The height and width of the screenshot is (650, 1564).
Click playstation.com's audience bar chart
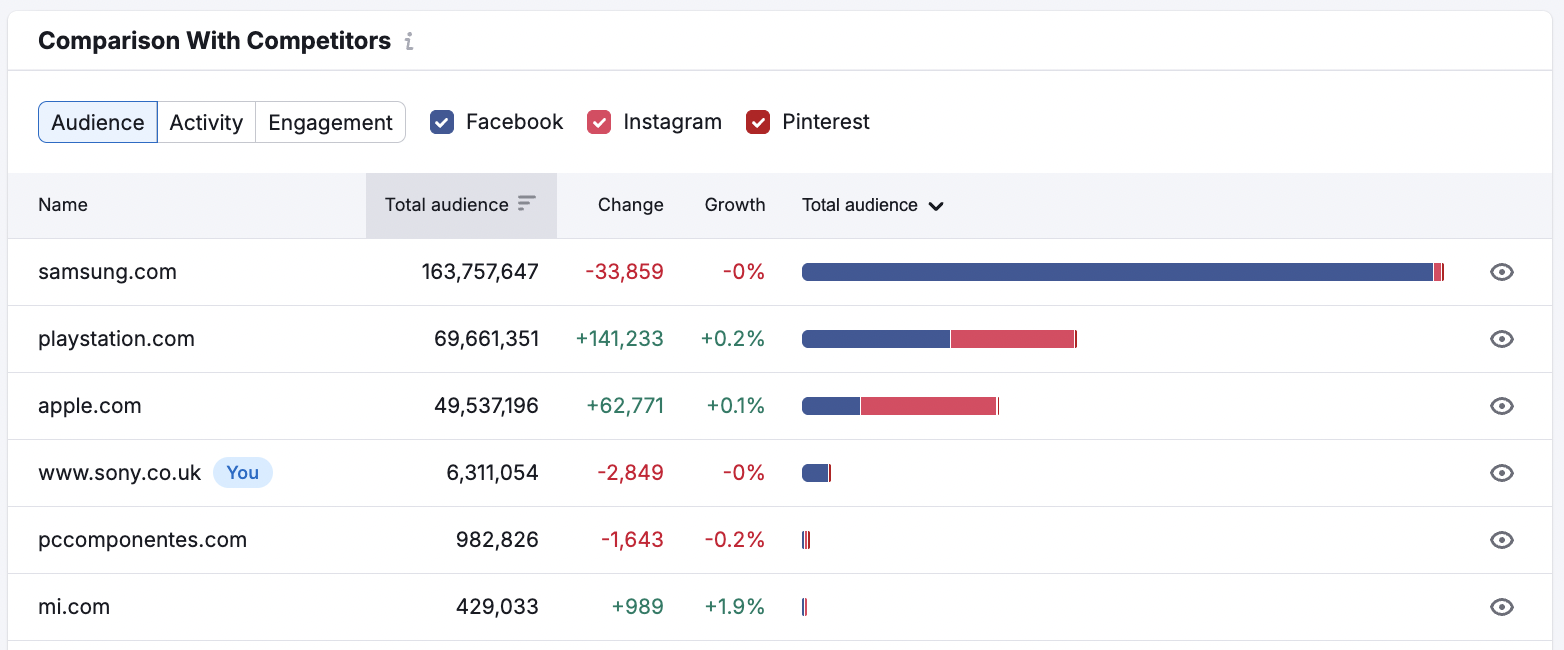click(x=938, y=338)
